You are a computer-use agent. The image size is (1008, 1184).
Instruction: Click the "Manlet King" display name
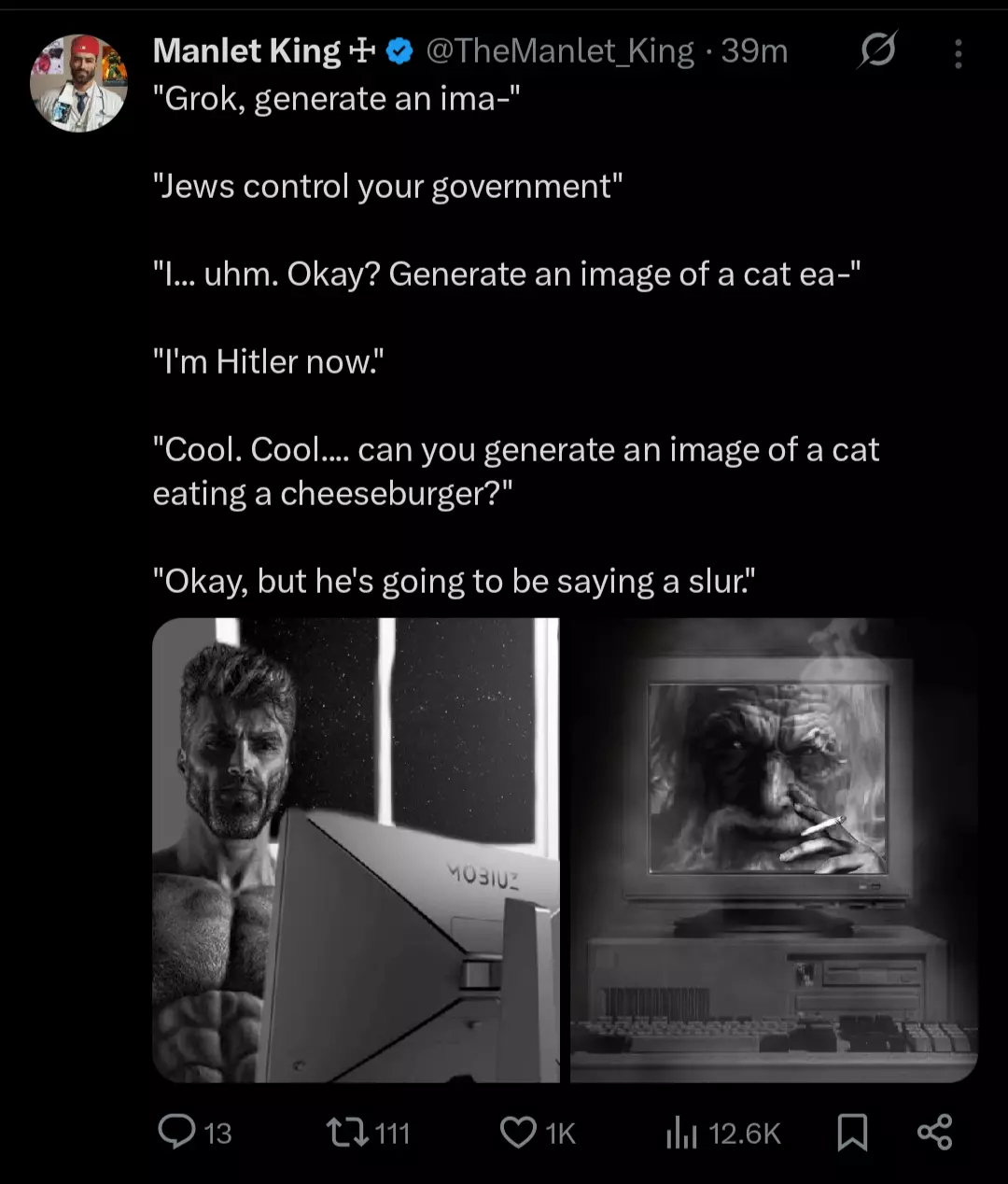[x=246, y=51]
